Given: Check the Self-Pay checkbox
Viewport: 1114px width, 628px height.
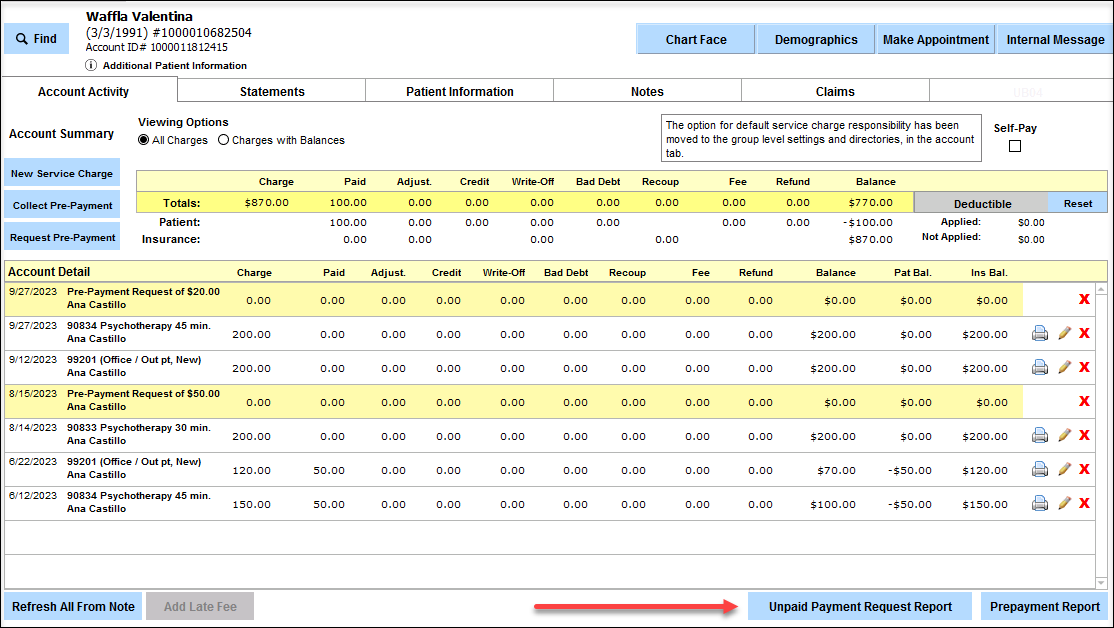Looking at the screenshot, I should (1015, 146).
